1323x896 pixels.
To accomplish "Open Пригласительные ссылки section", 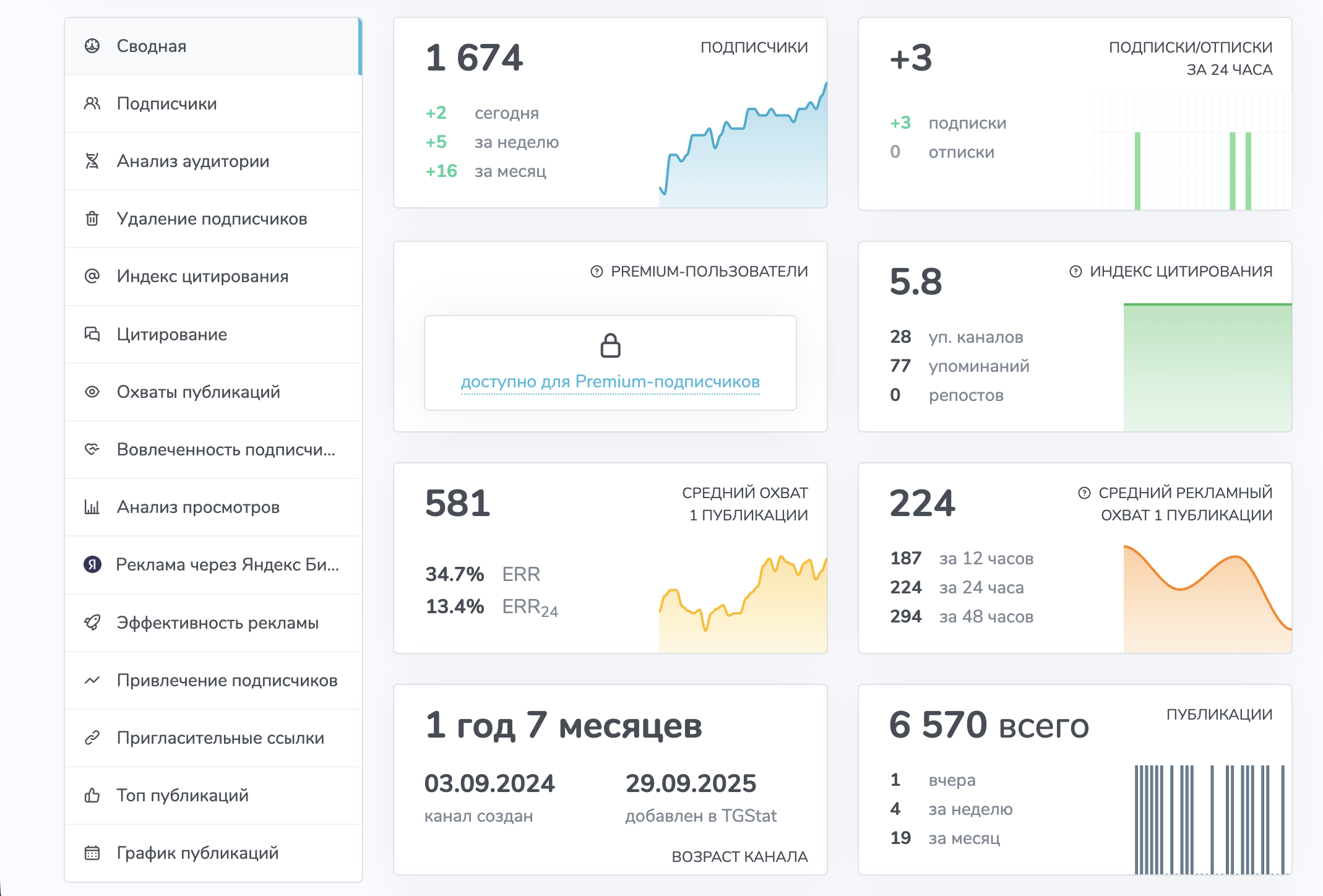I will click(x=220, y=738).
